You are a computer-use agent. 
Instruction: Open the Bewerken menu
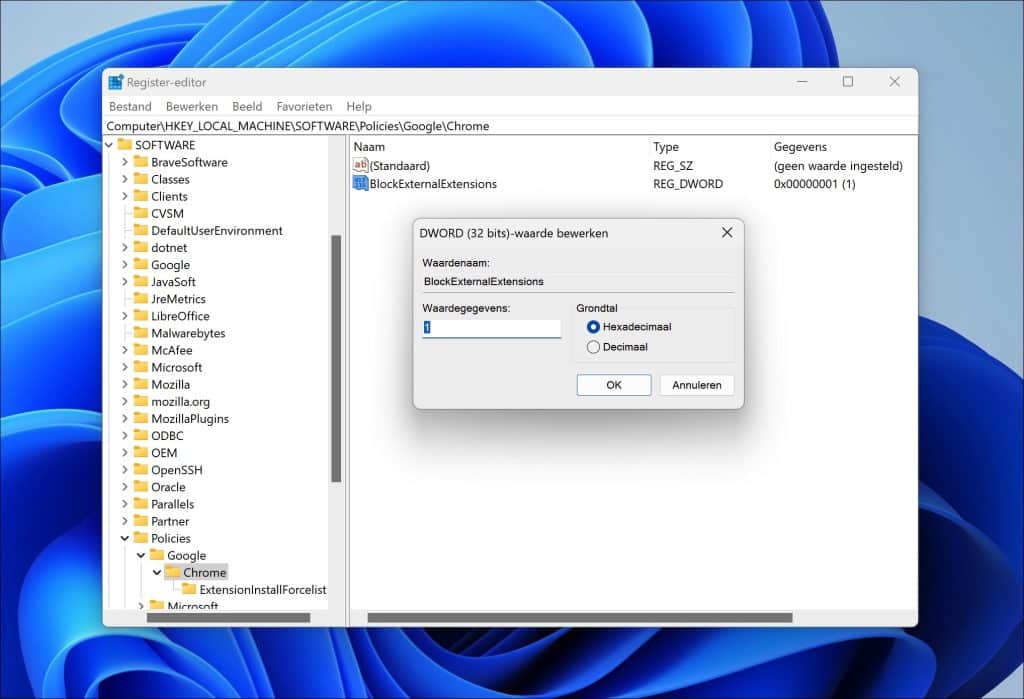191,106
